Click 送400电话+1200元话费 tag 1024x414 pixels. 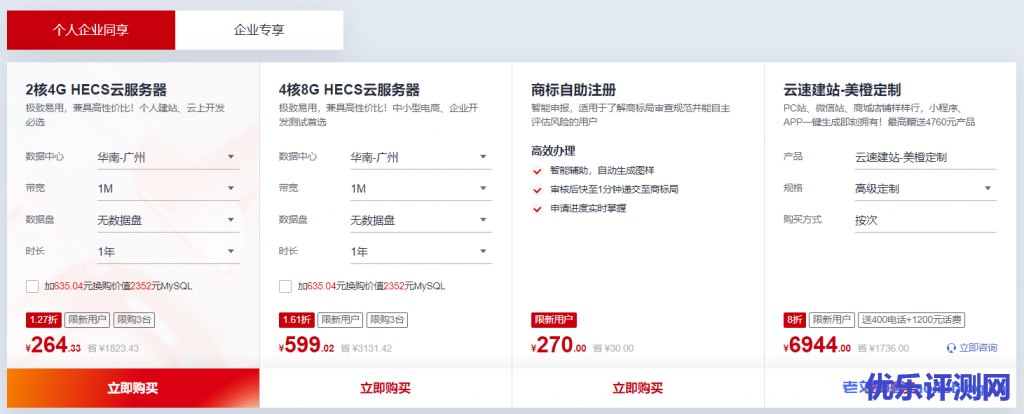pos(911,320)
